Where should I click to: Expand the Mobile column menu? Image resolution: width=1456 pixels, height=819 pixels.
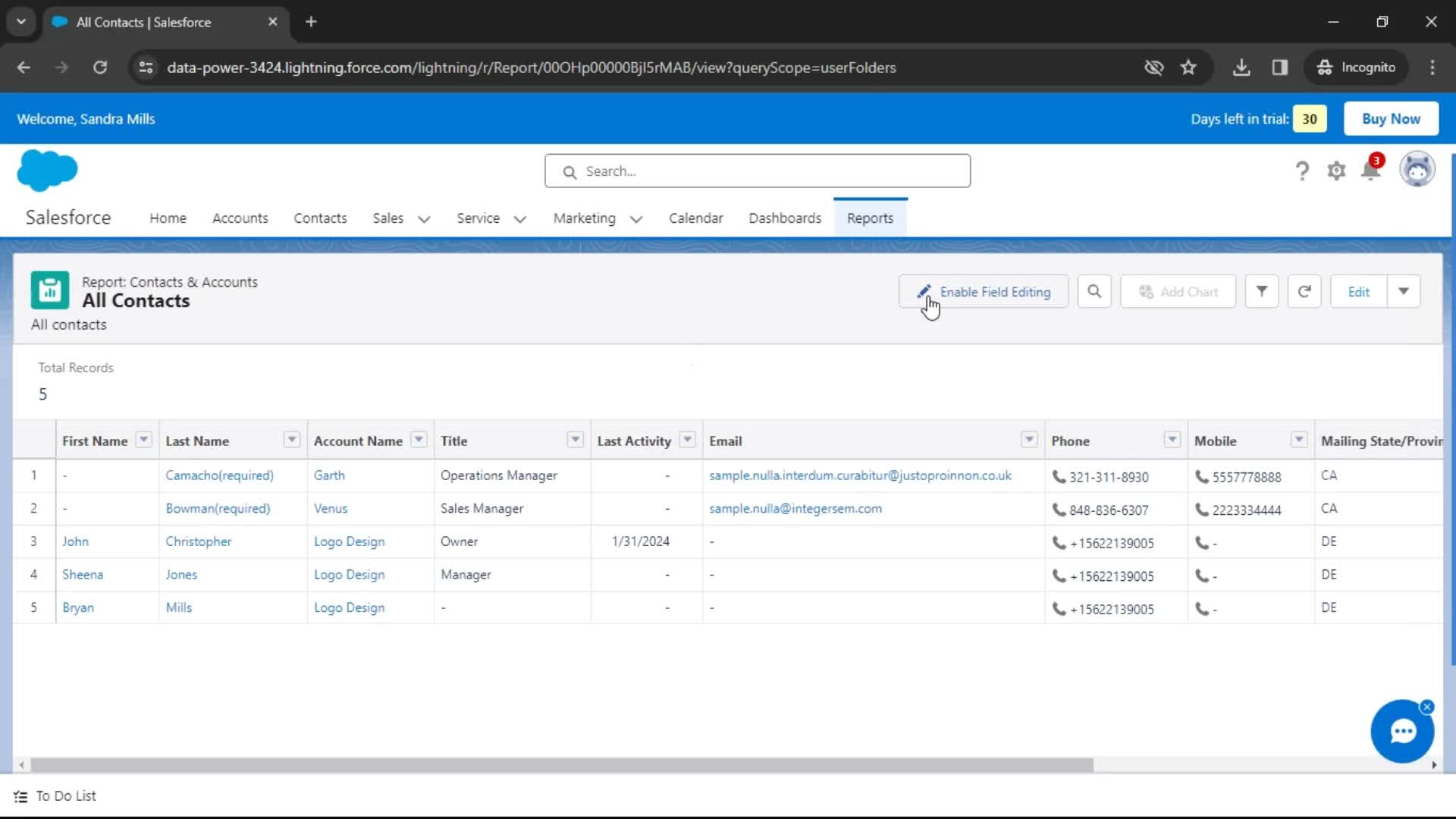pos(1299,439)
